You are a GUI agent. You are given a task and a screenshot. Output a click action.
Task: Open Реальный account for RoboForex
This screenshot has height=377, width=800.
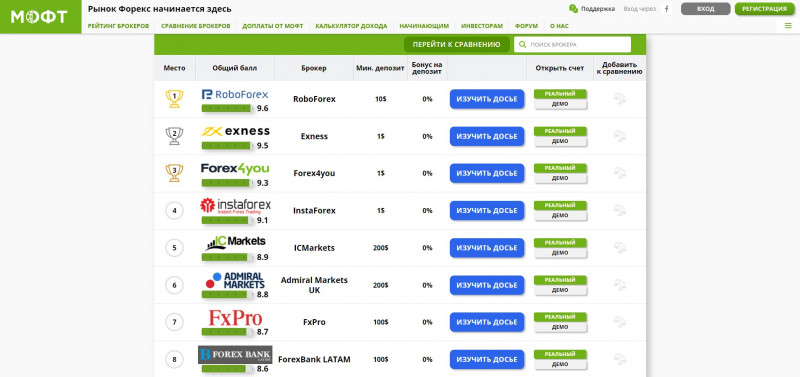tap(560, 94)
